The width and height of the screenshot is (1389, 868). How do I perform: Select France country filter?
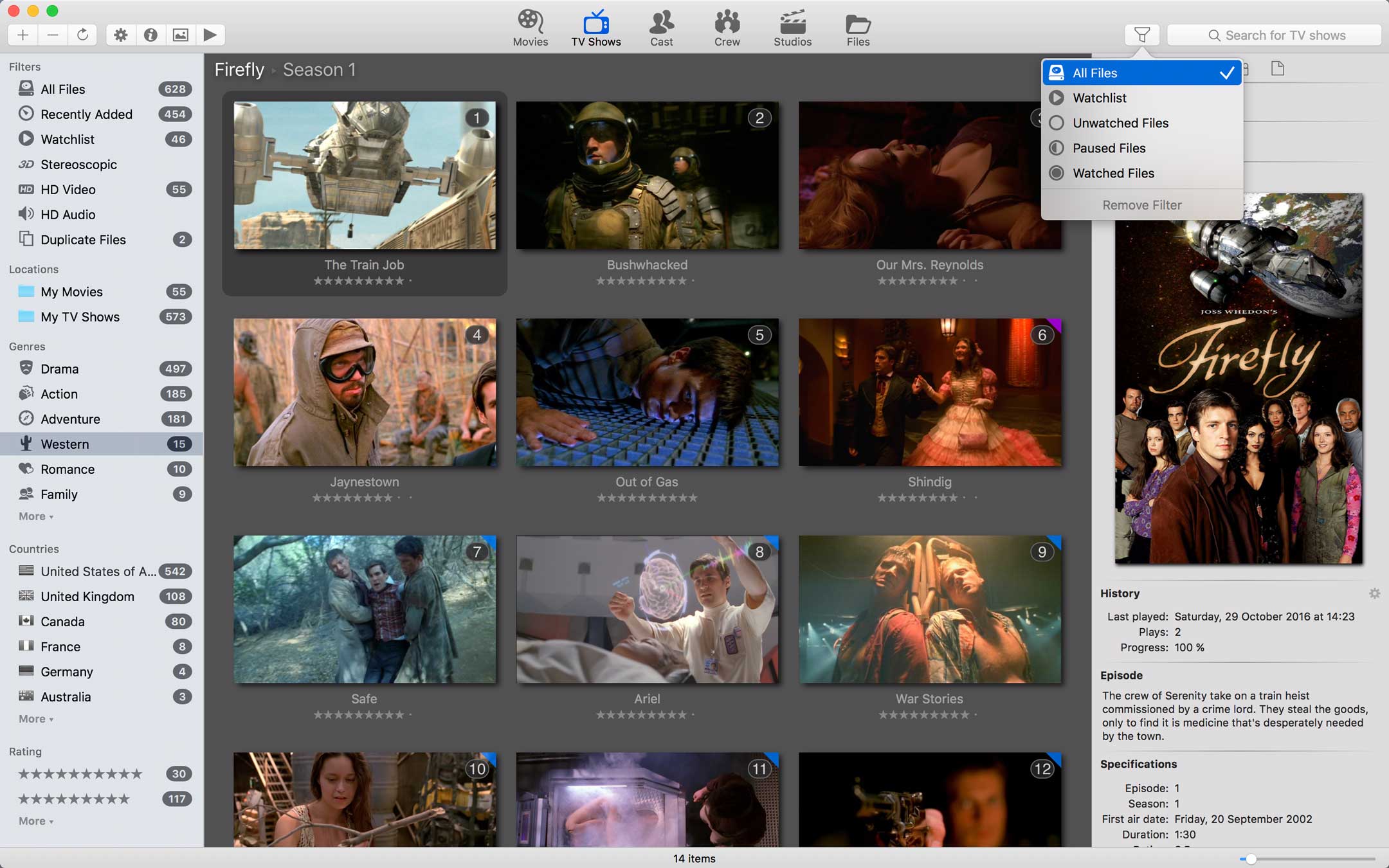[102, 647]
